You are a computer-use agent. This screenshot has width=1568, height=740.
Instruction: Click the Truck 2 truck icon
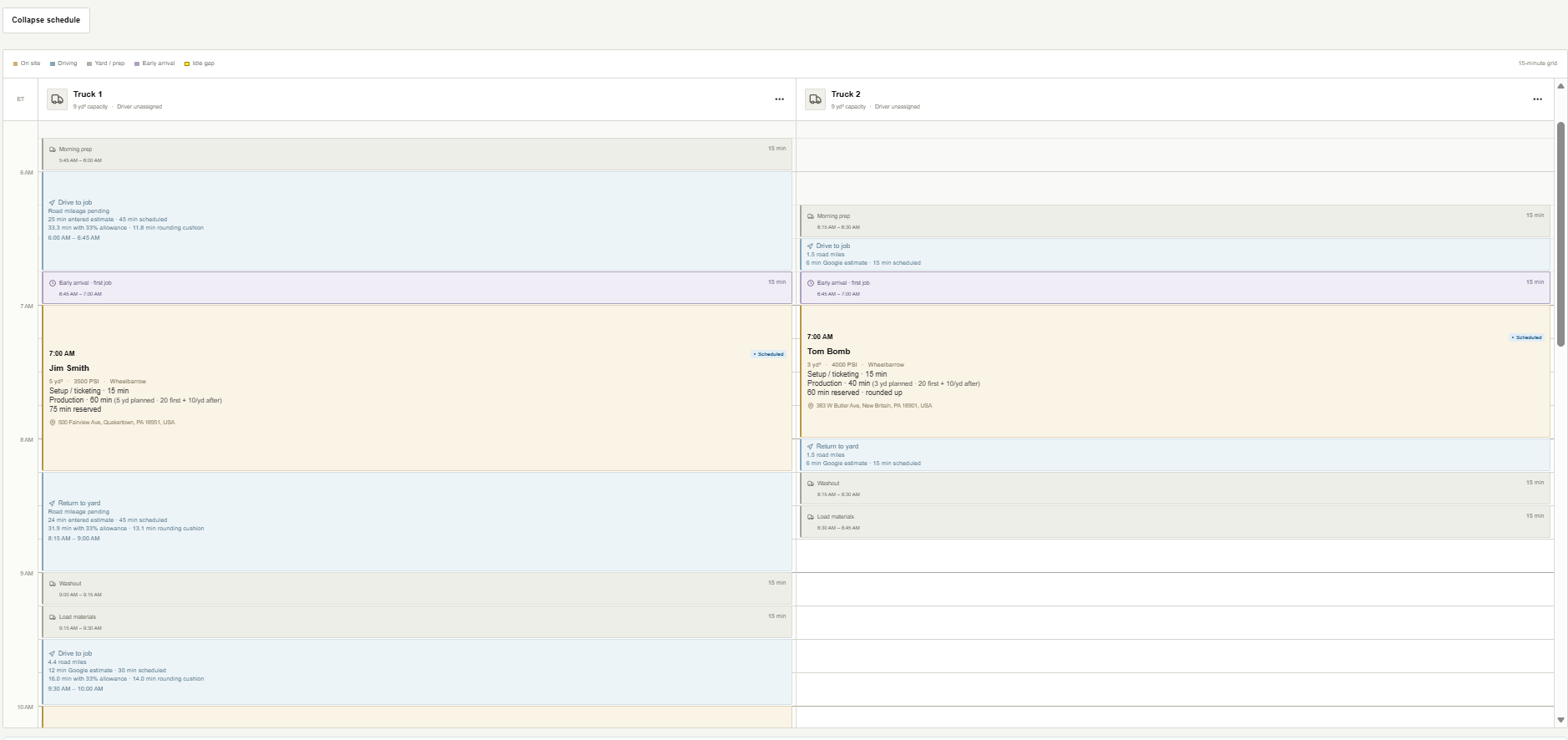tap(815, 99)
